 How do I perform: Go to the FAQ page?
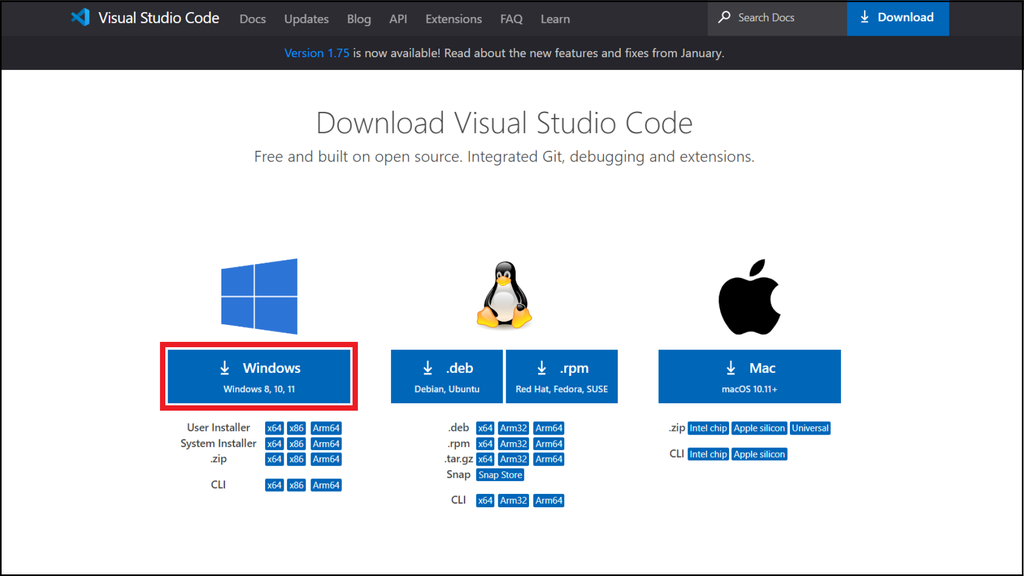pyautogui.click(x=511, y=18)
